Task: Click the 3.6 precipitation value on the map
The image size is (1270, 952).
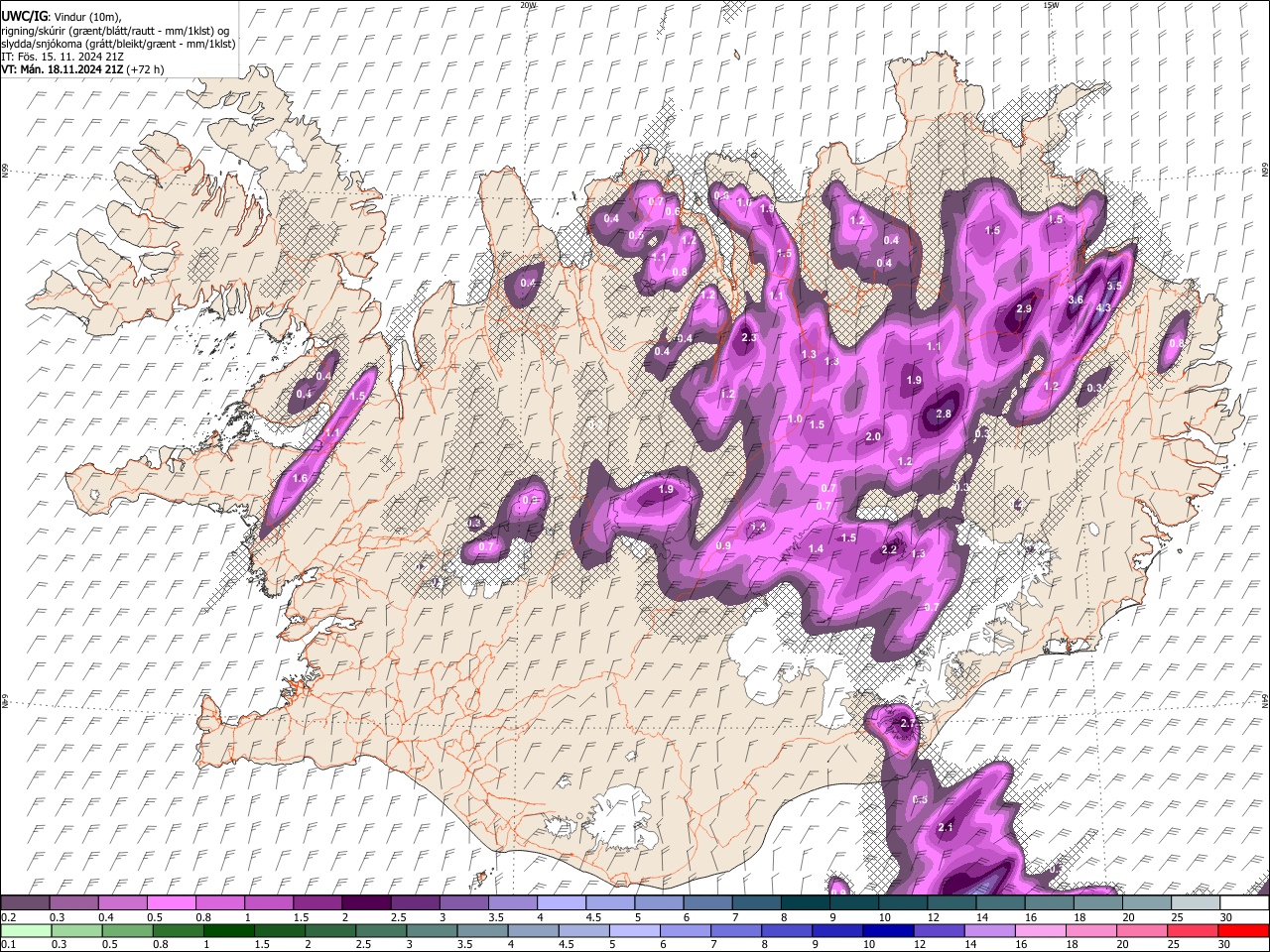Action: point(1076,299)
